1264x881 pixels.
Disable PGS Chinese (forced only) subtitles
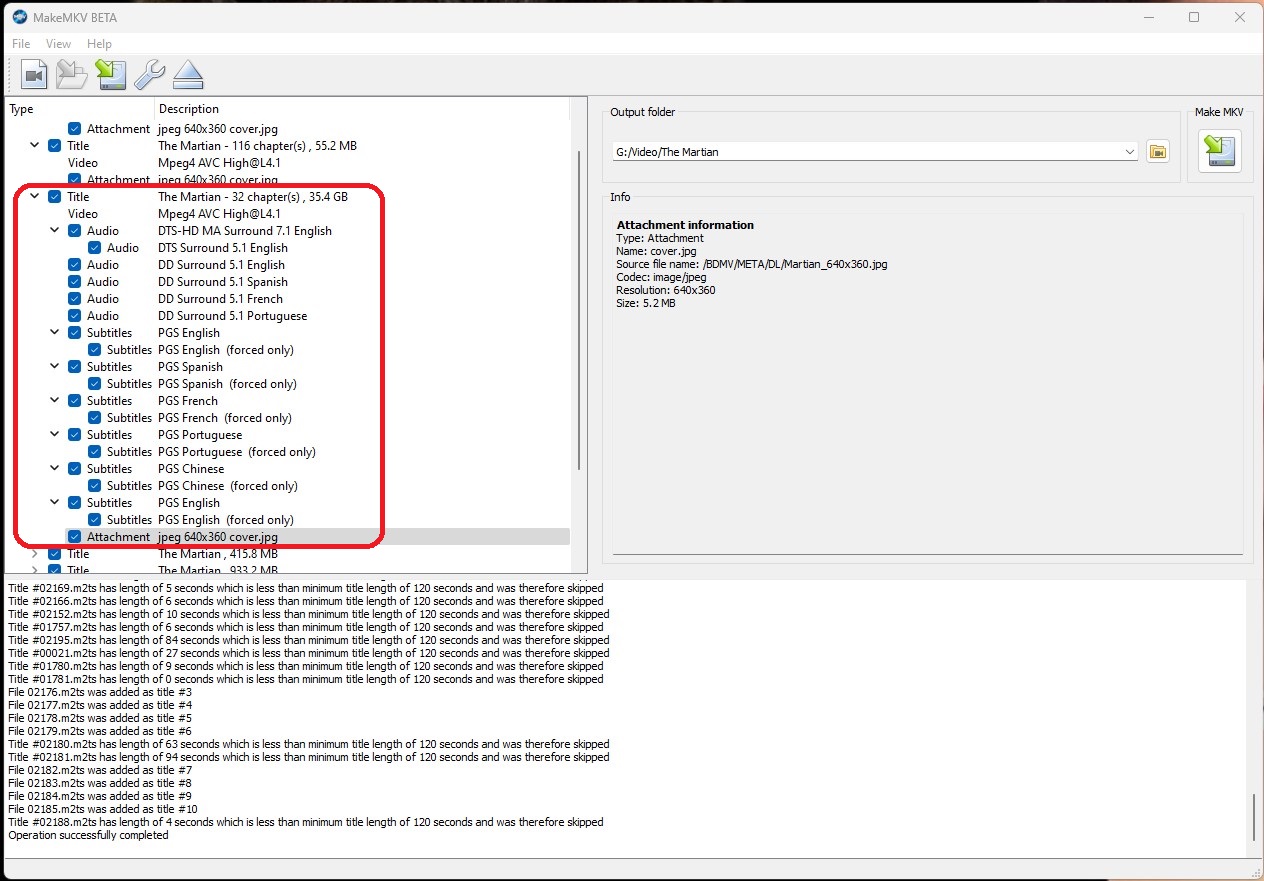[95, 486]
